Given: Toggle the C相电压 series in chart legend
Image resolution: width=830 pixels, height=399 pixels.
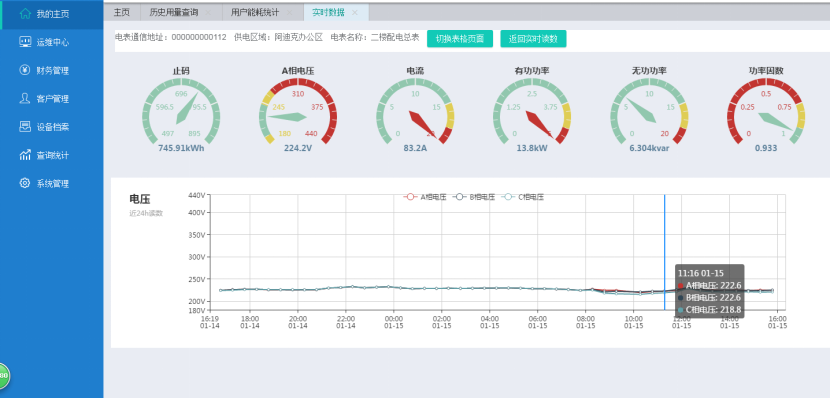Looking at the screenshot, I should [x=522, y=197].
